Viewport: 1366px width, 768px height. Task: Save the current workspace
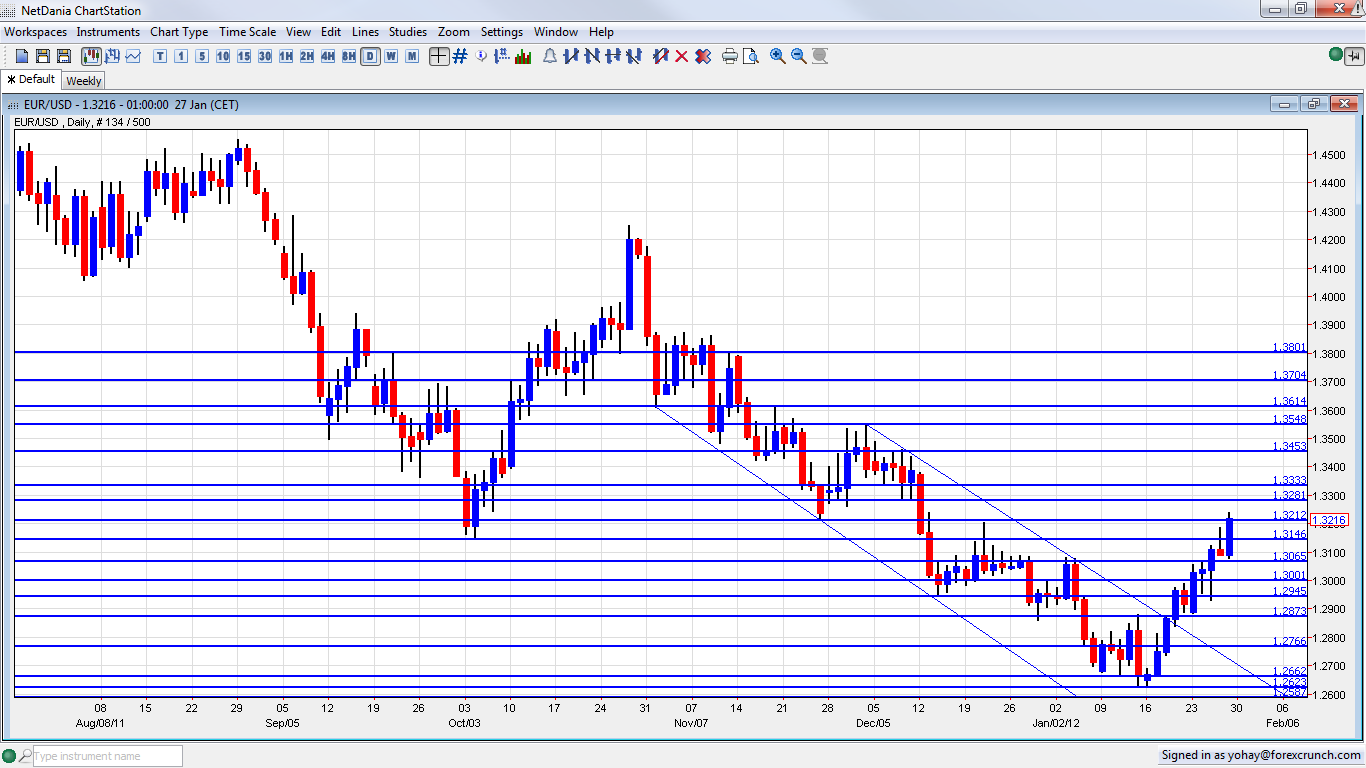40,56
